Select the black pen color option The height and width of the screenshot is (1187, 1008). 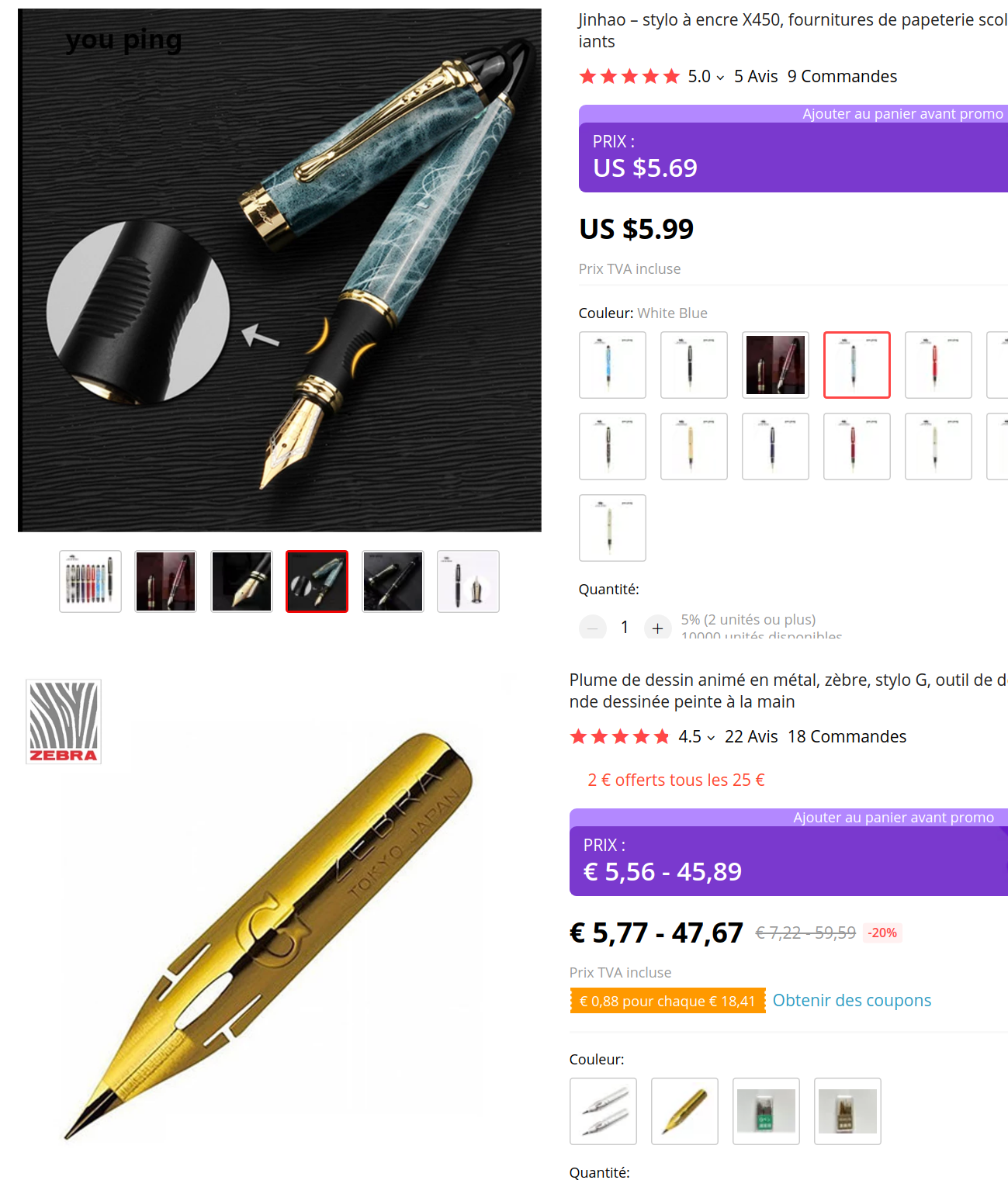click(x=694, y=365)
